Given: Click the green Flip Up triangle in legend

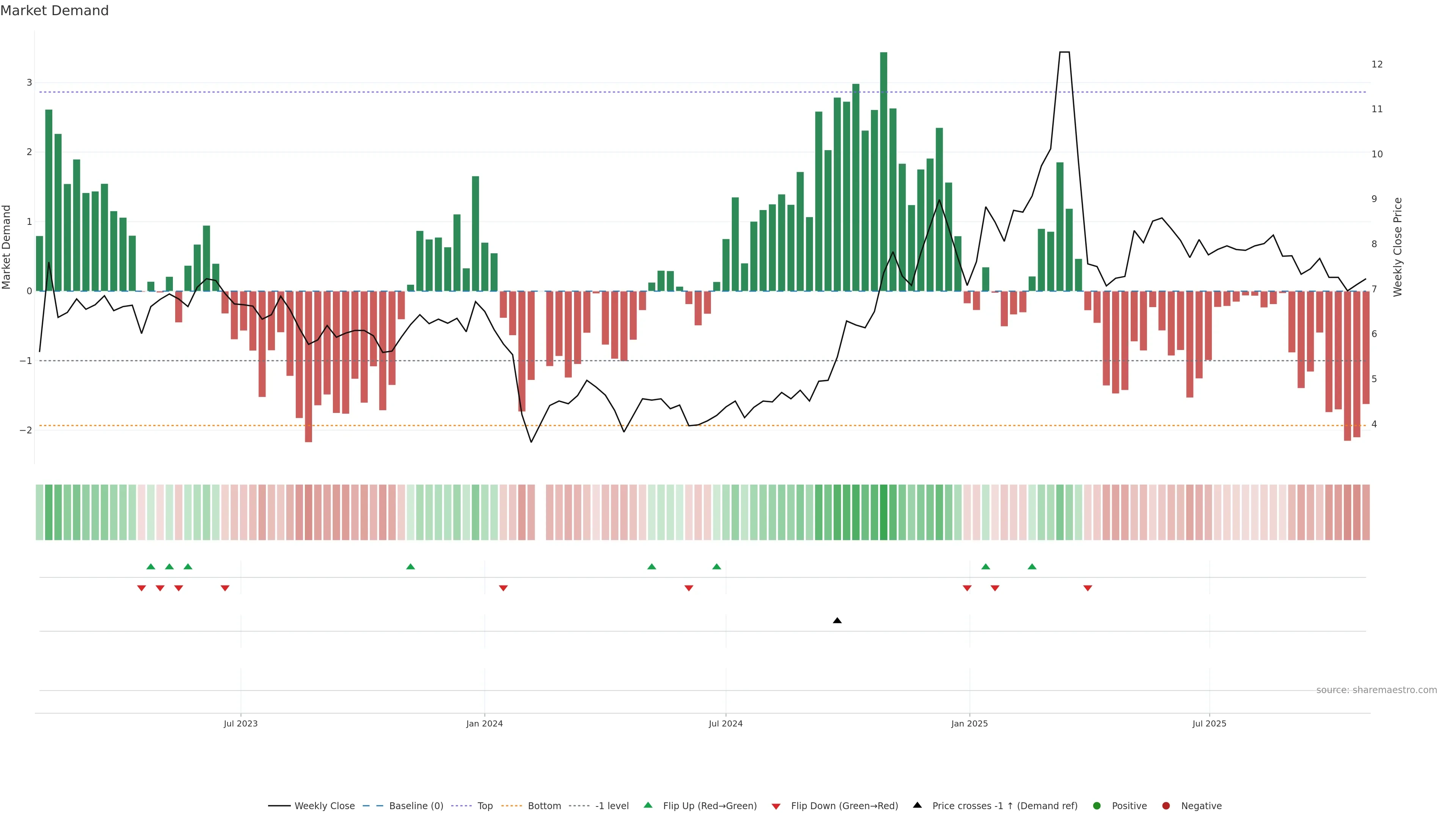Looking at the screenshot, I should tap(648, 805).
